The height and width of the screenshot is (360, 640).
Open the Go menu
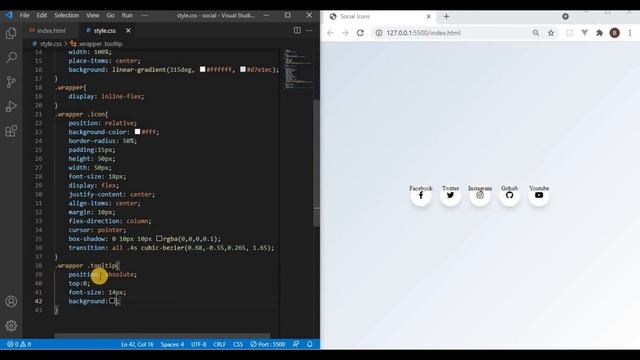tap(111, 15)
